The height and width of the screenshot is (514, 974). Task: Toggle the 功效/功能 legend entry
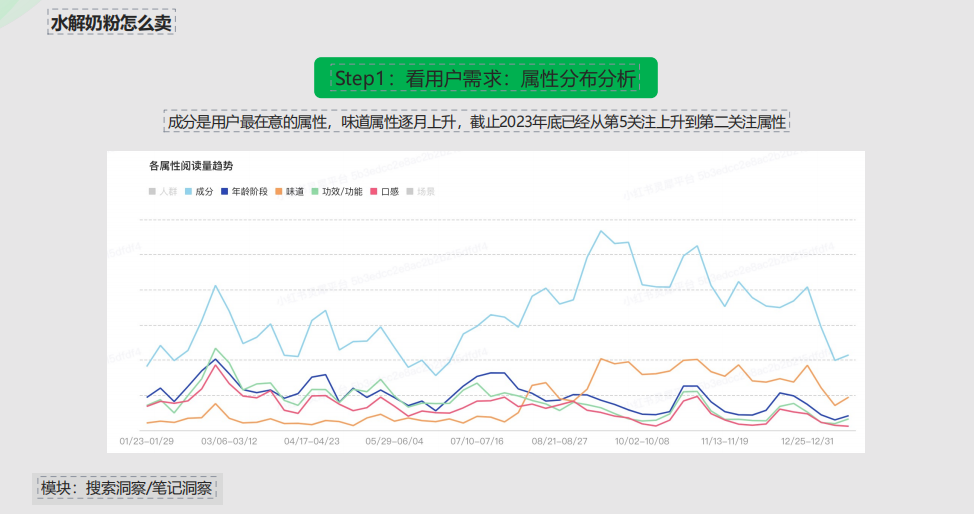click(337, 192)
